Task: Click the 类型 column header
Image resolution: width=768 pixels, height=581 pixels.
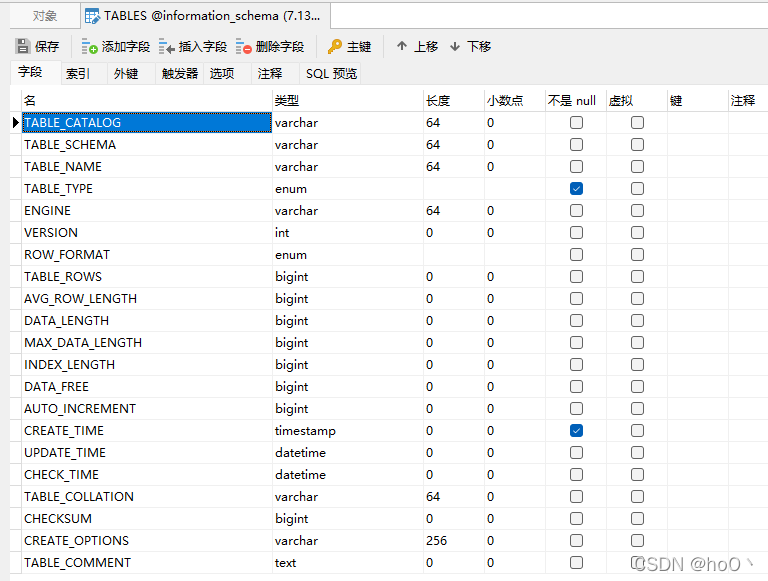Action: (348, 100)
